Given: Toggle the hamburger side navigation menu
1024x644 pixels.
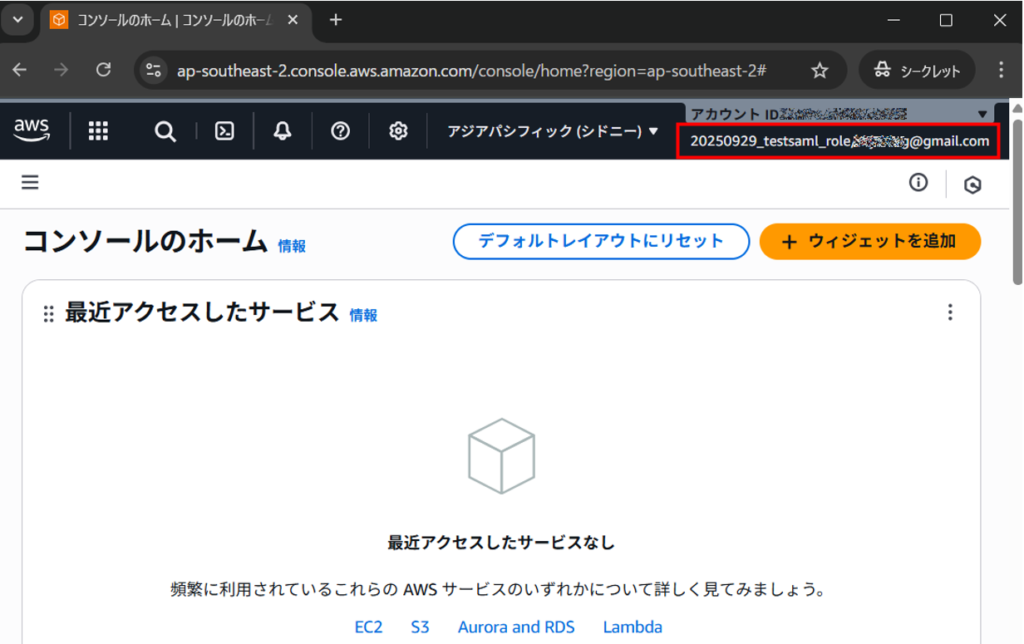Looking at the screenshot, I should point(30,182).
